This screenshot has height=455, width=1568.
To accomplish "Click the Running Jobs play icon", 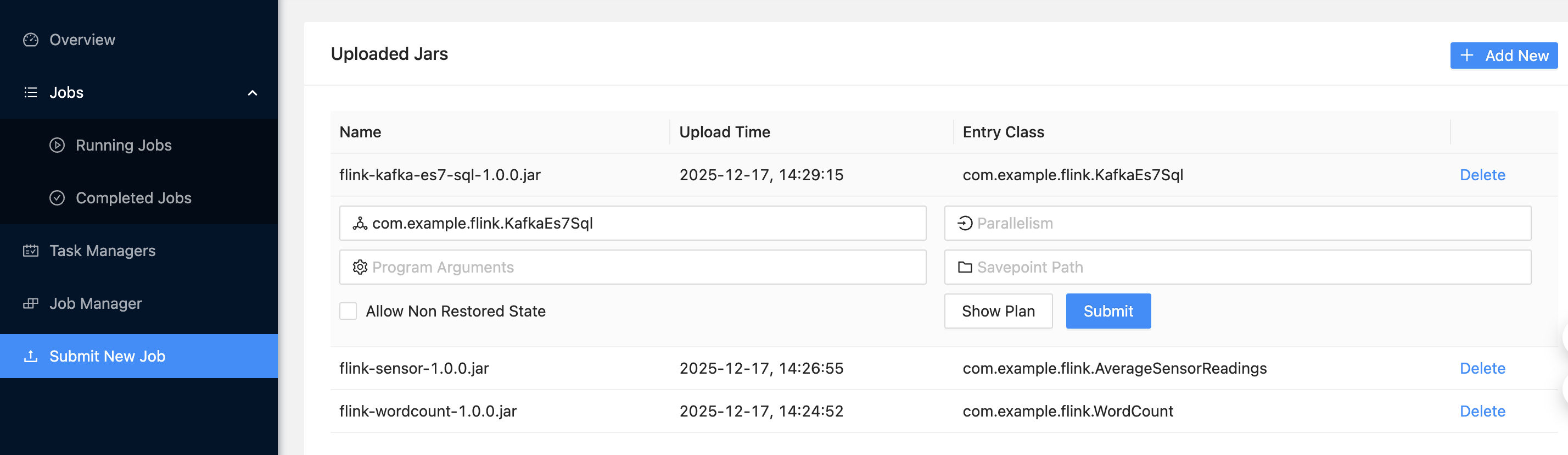I will [57, 145].
